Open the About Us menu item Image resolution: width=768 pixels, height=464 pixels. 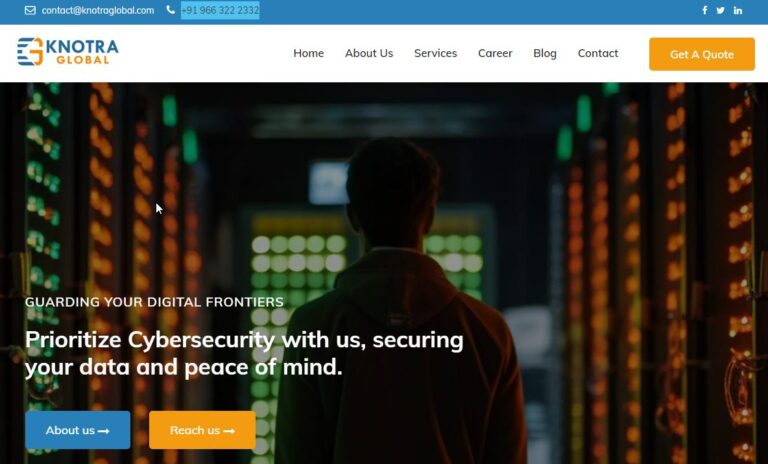coord(369,53)
